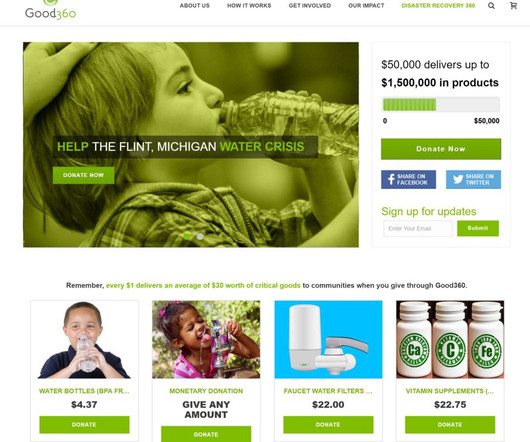Open the shopping cart icon
This screenshot has width=530, height=442.
click(x=513, y=5)
